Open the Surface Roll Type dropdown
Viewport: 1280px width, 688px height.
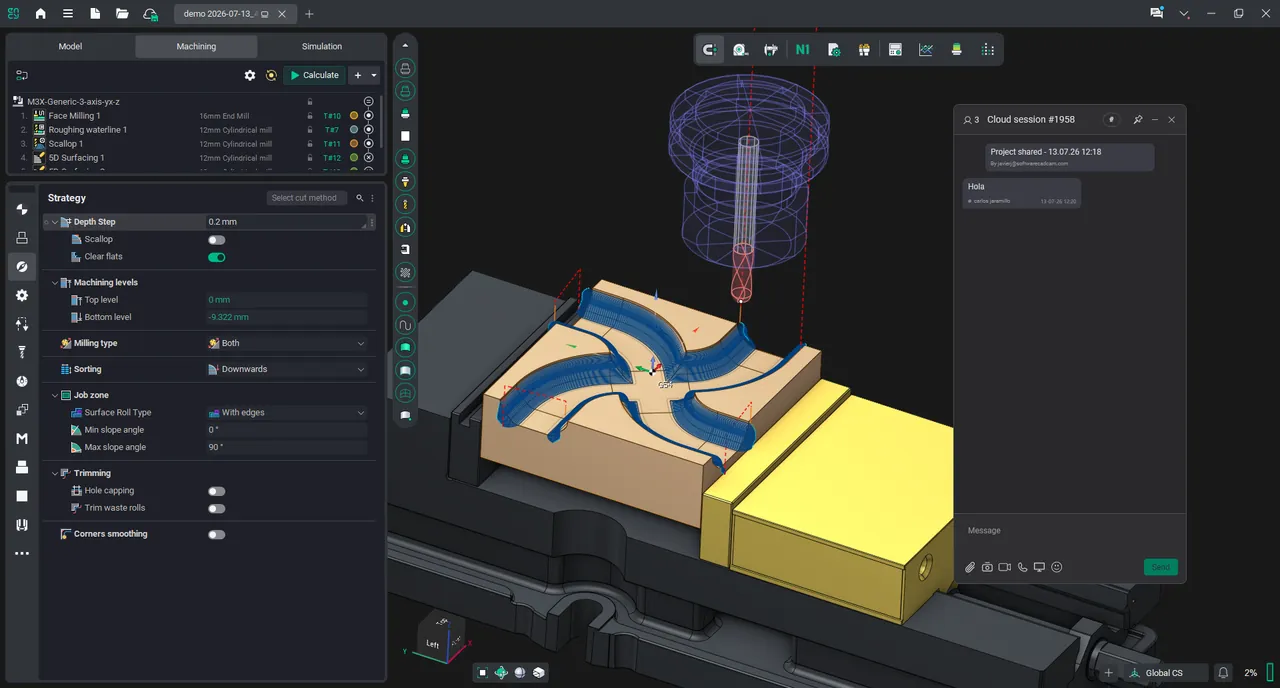[287, 412]
